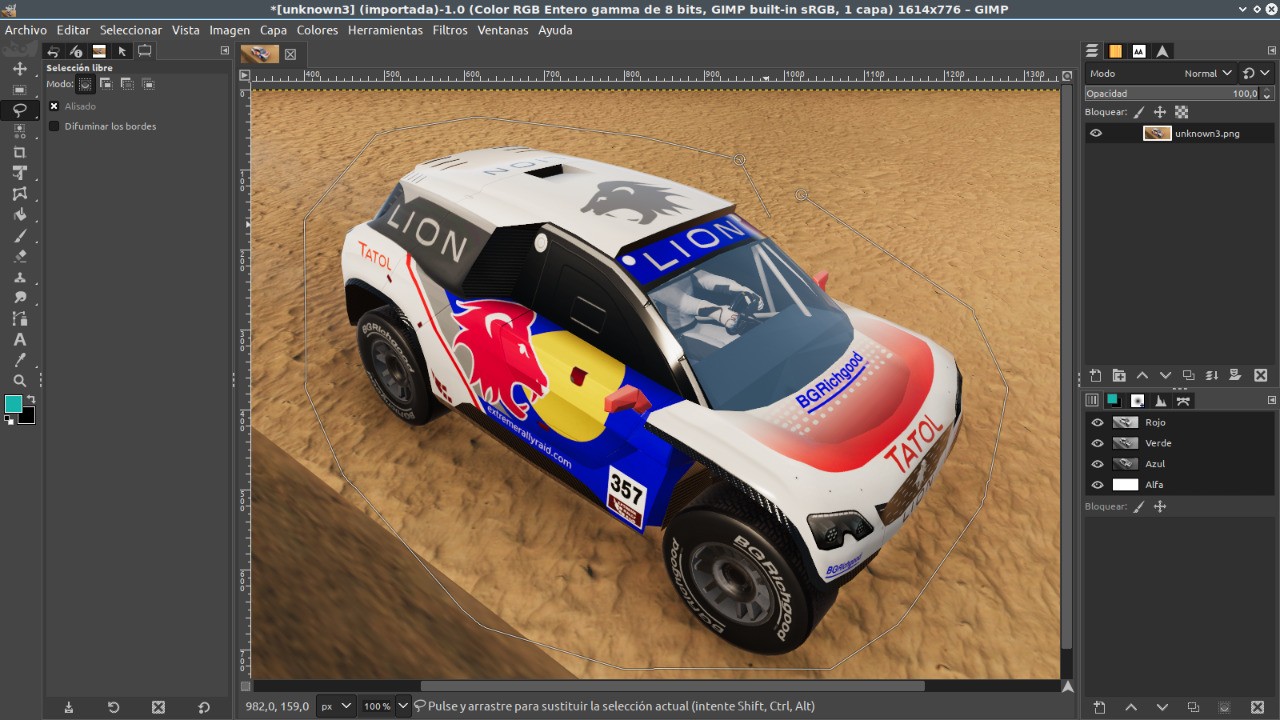Screen dimensions: 1280x720
Task: Select the Color Picker eyedropper tool
Action: click(19, 360)
